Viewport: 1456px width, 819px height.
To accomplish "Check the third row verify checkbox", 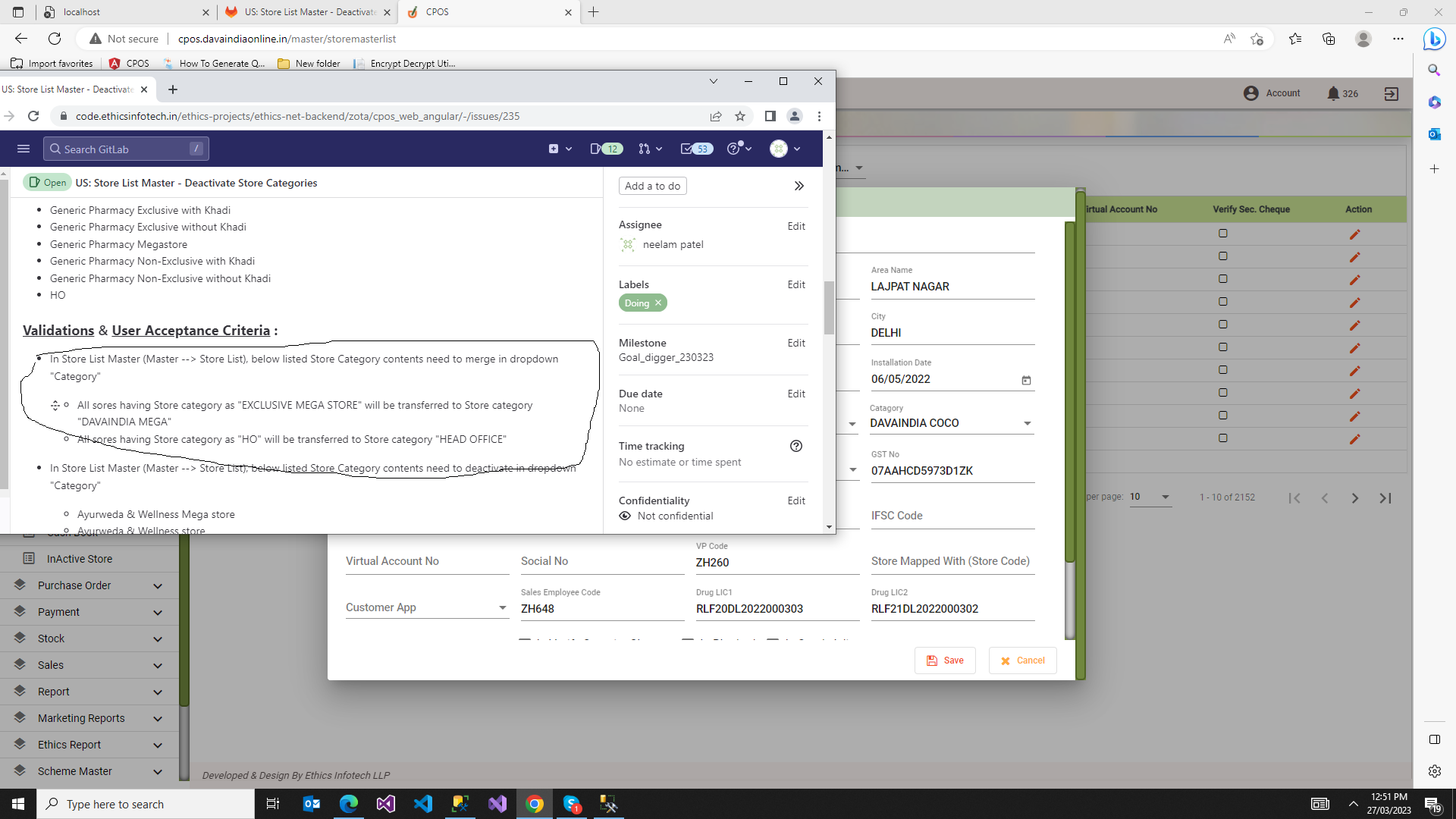I will tap(1222, 279).
